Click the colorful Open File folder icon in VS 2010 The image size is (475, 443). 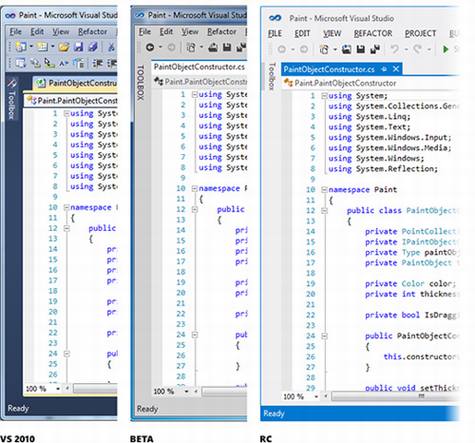coord(63,47)
